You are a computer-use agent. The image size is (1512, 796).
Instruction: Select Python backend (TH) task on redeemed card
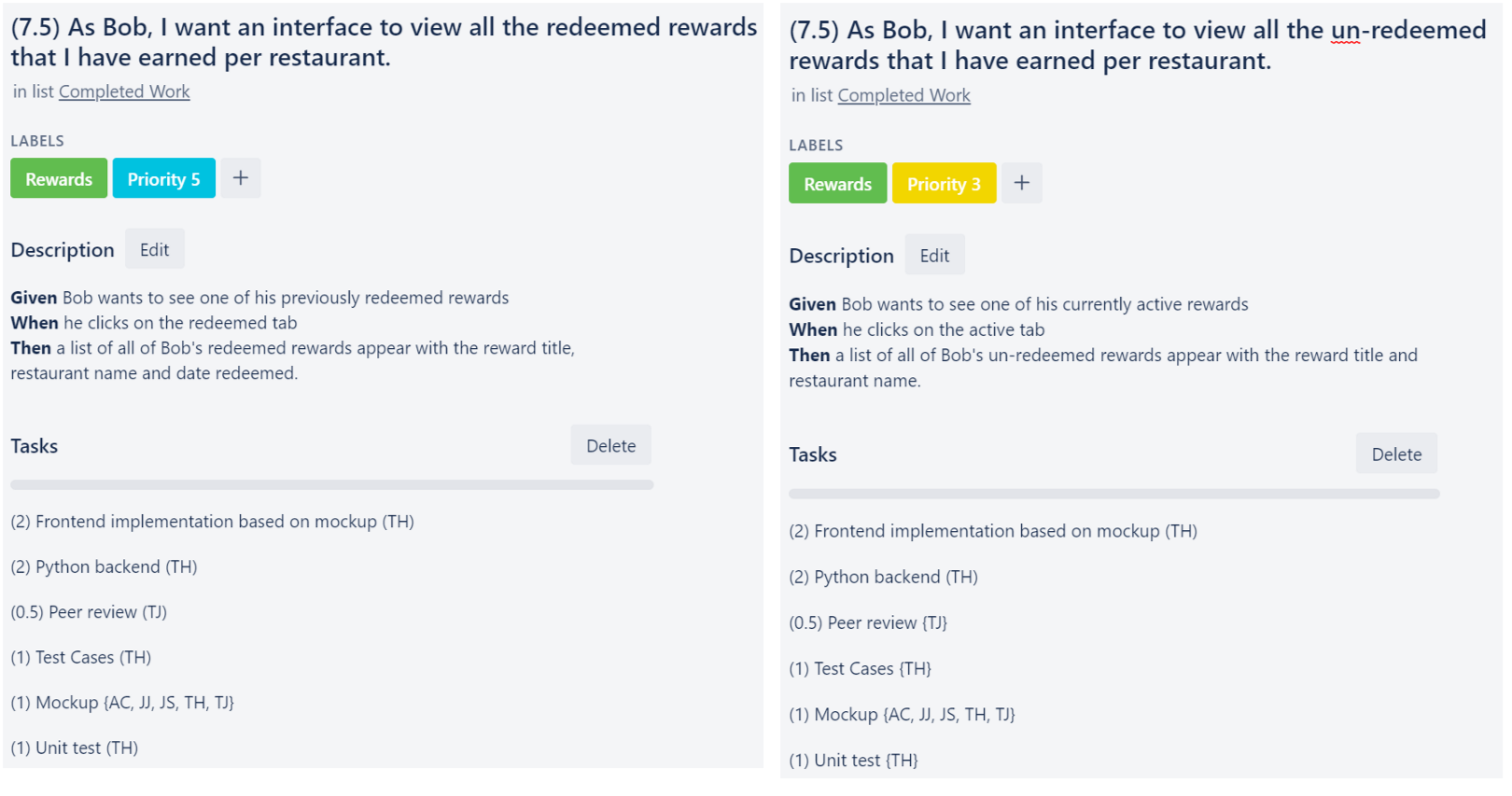point(104,566)
